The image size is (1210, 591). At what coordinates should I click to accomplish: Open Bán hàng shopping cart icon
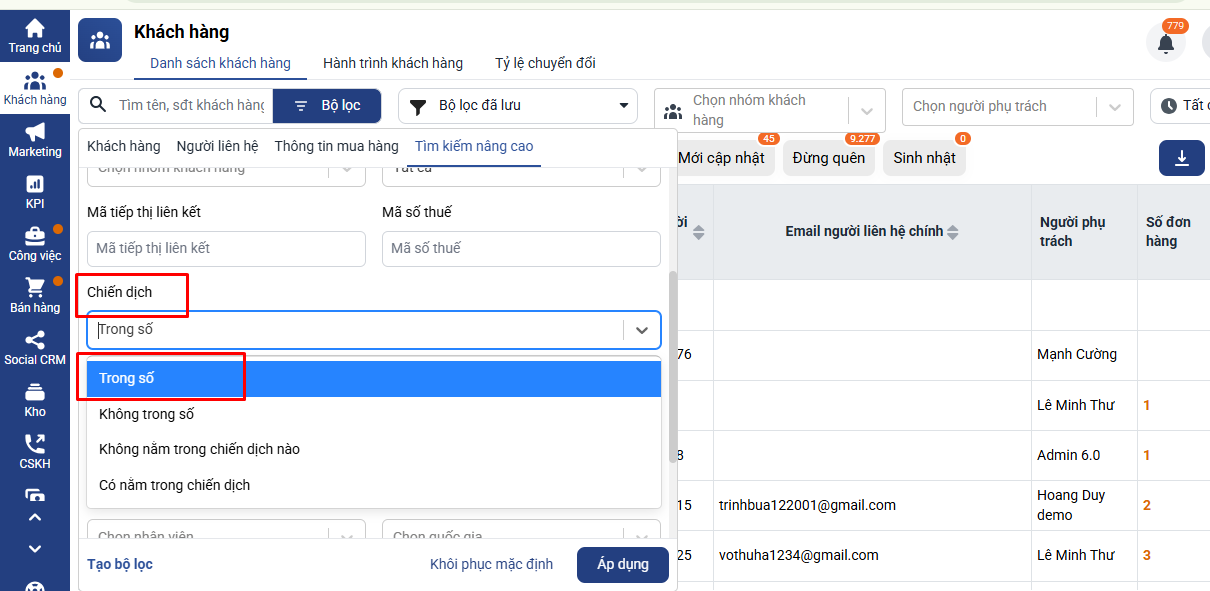coord(35,288)
